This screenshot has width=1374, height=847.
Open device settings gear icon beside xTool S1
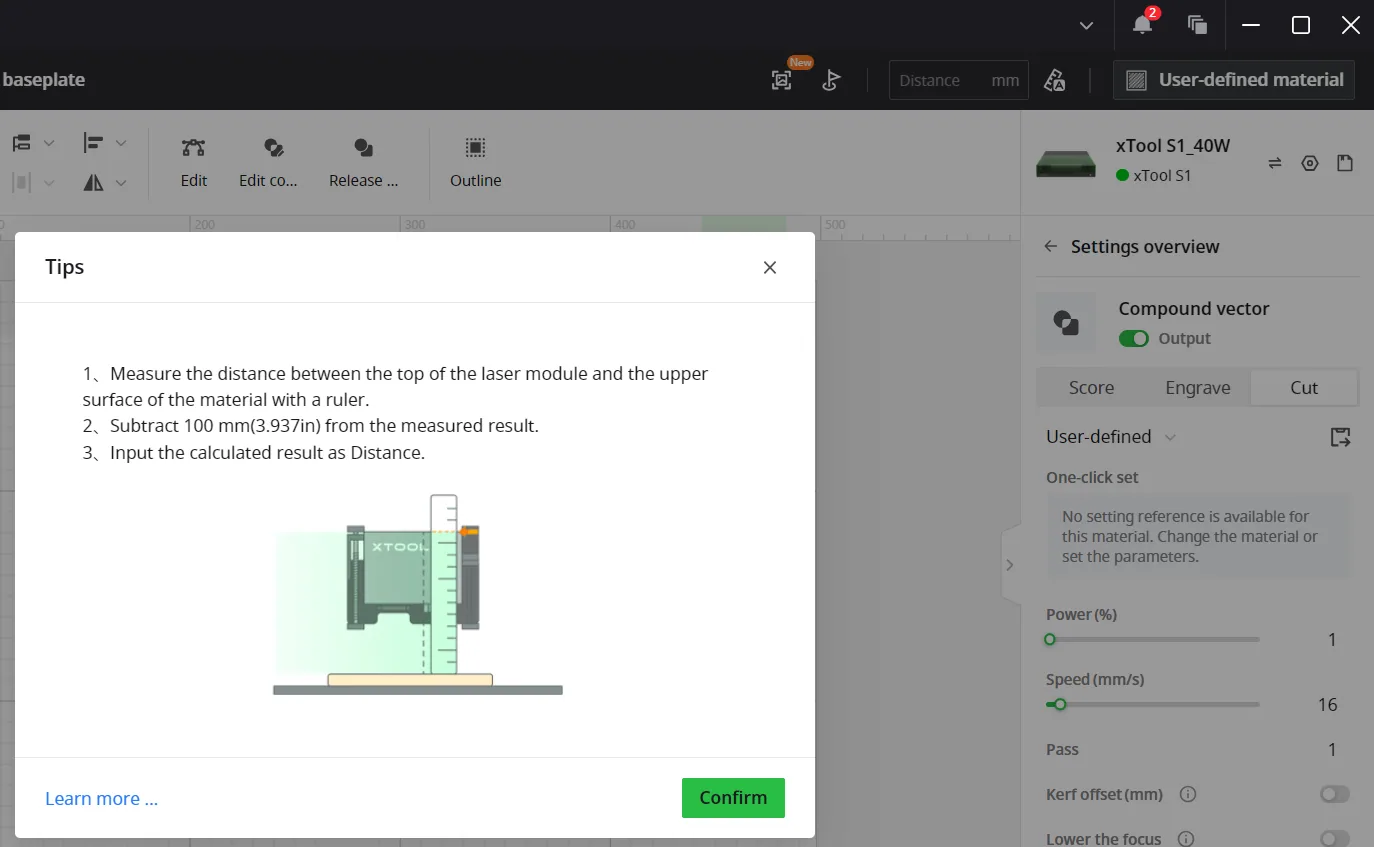click(x=1310, y=163)
